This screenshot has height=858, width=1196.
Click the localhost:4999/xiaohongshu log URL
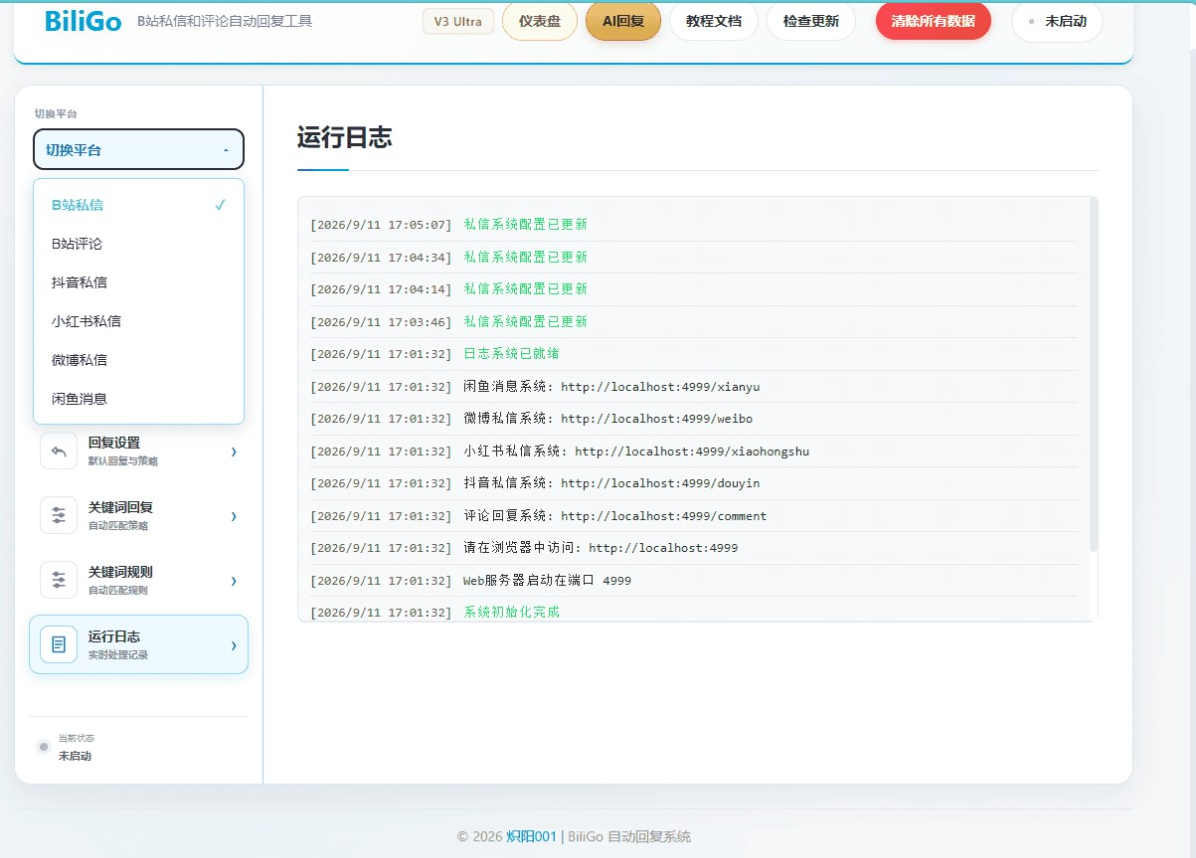(x=692, y=451)
